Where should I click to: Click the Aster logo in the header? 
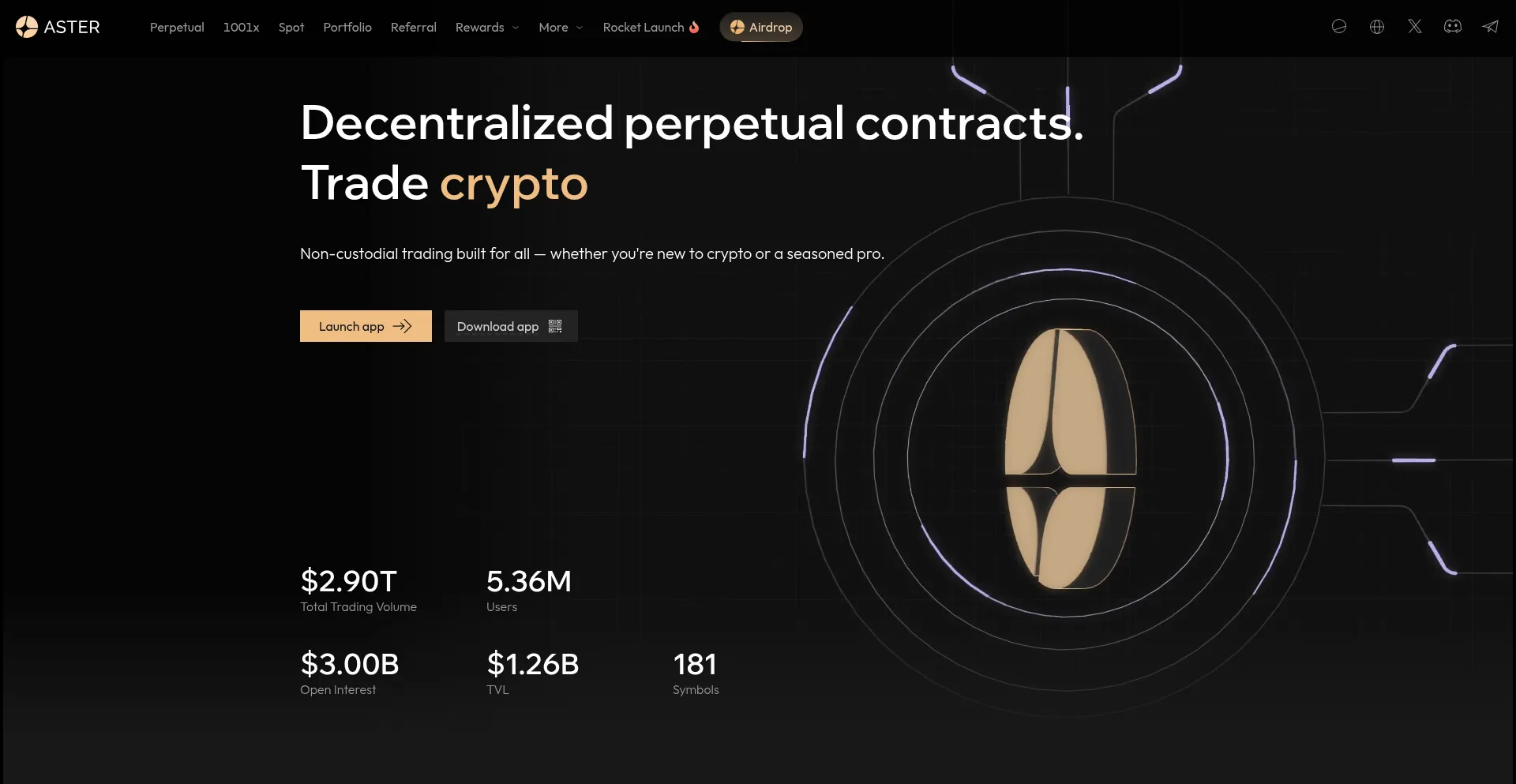[x=58, y=27]
